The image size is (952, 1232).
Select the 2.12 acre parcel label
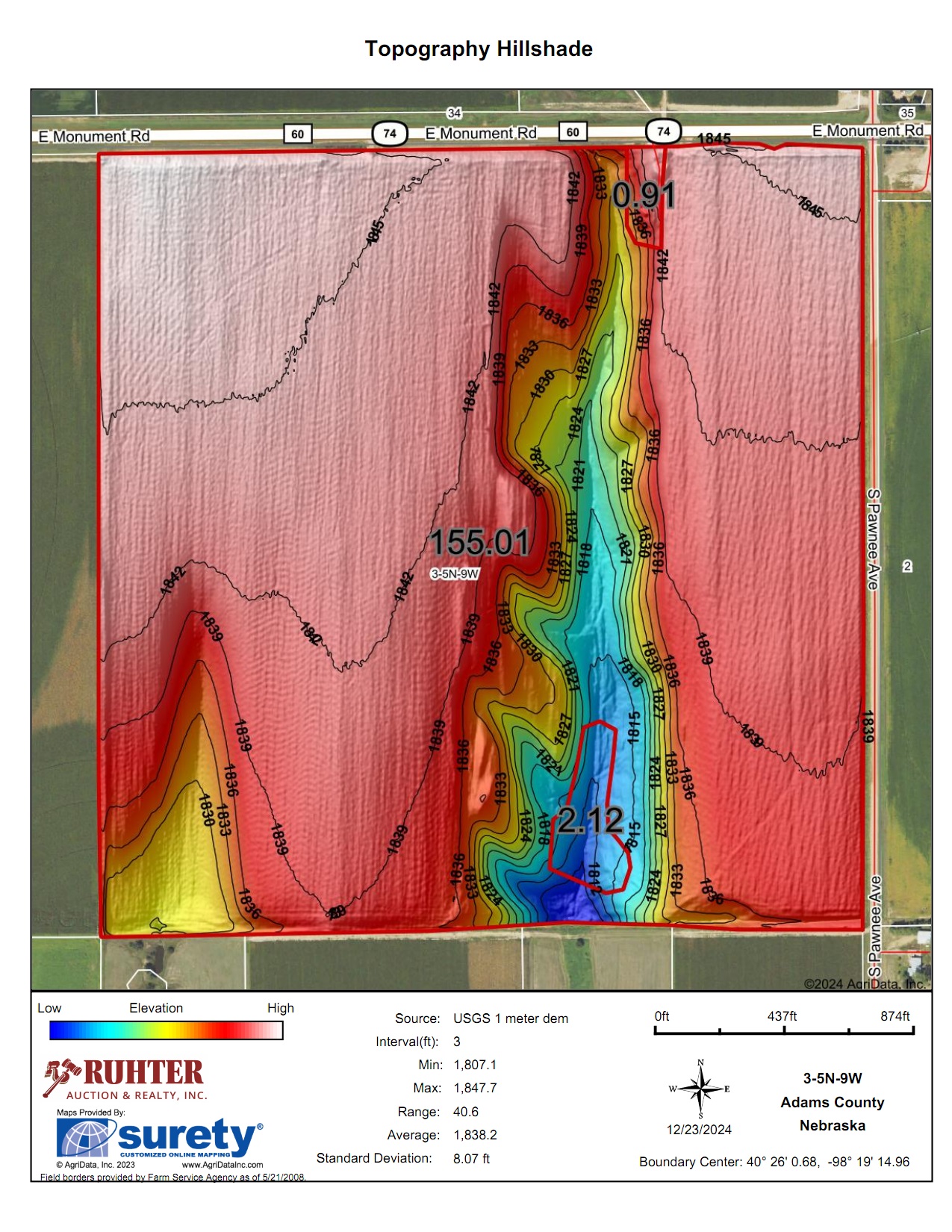pyautogui.click(x=590, y=821)
